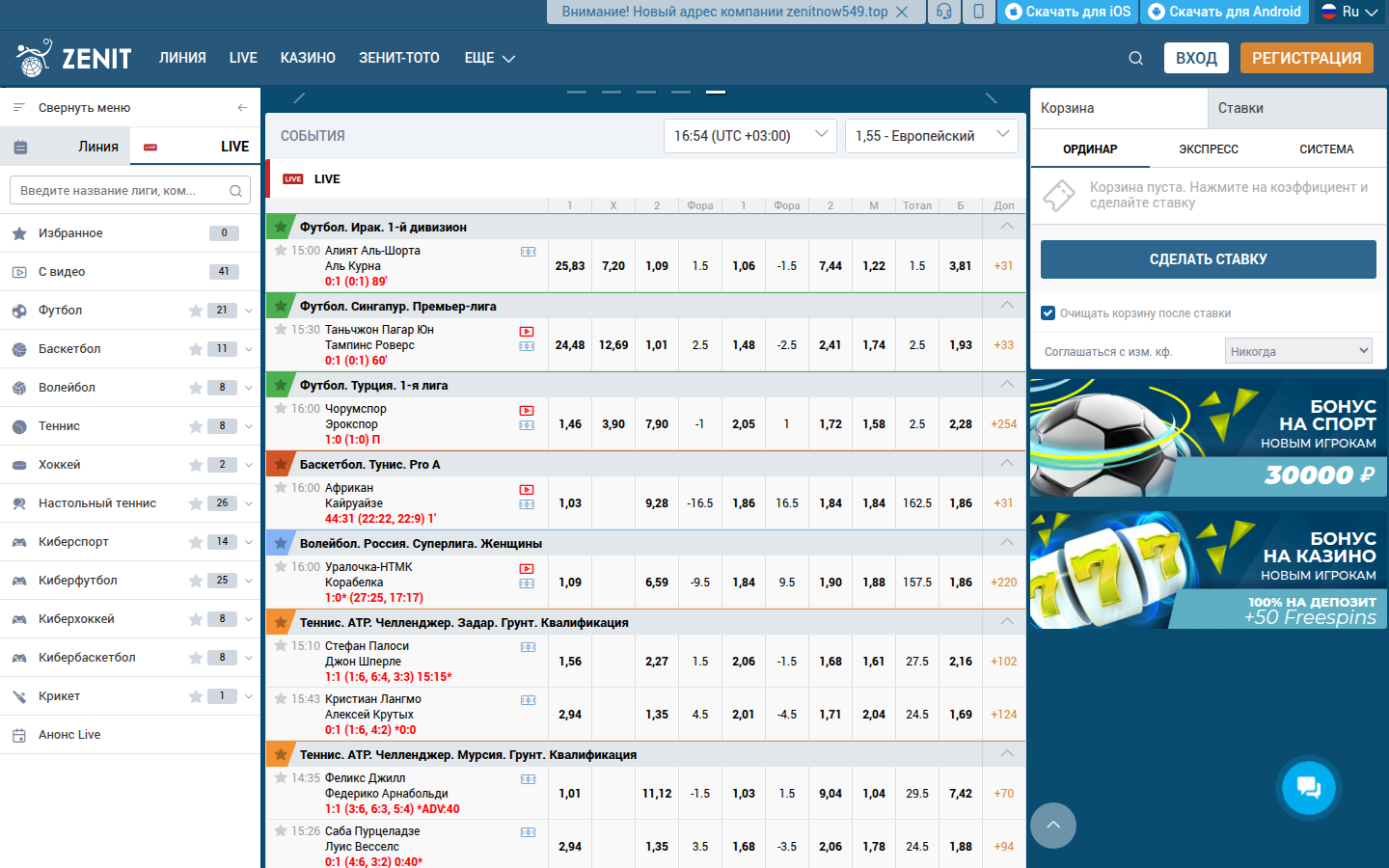Viewport: 1389px width, 868px height.
Task: Click the search magnifier in top bar
Action: [1135, 58]
